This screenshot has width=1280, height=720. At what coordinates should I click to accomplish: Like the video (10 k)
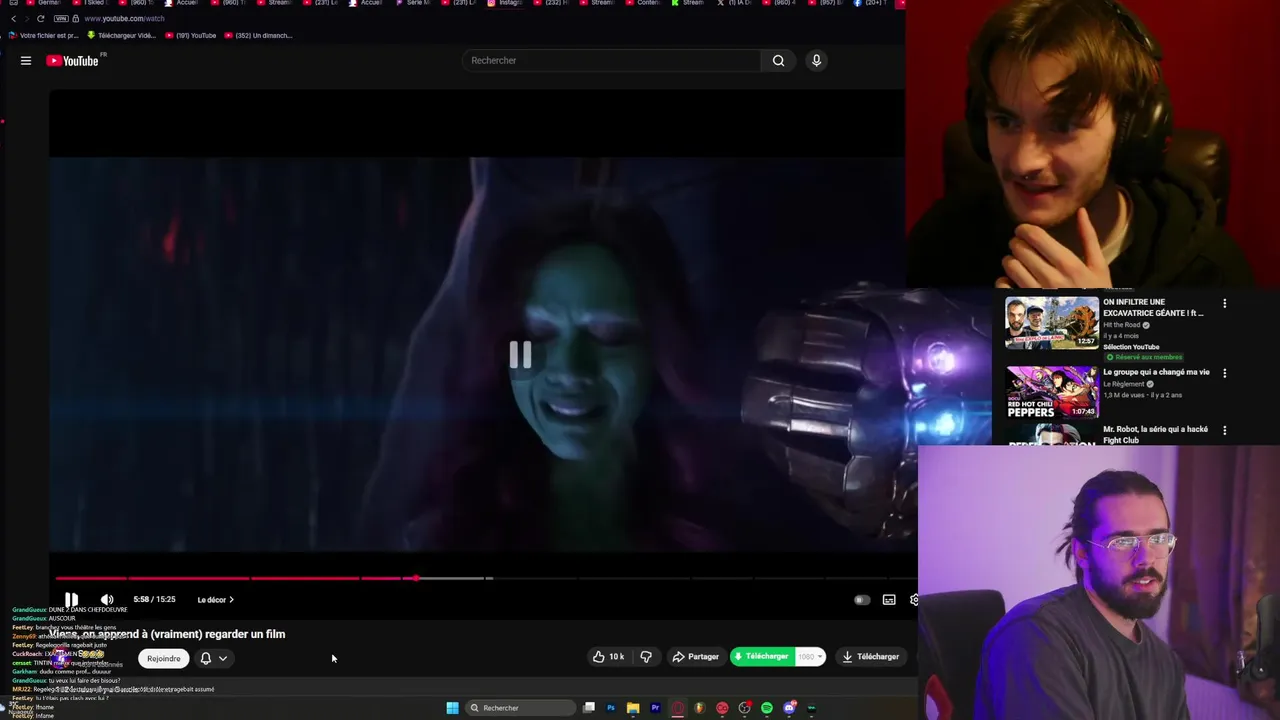click(x=609, y=657)
